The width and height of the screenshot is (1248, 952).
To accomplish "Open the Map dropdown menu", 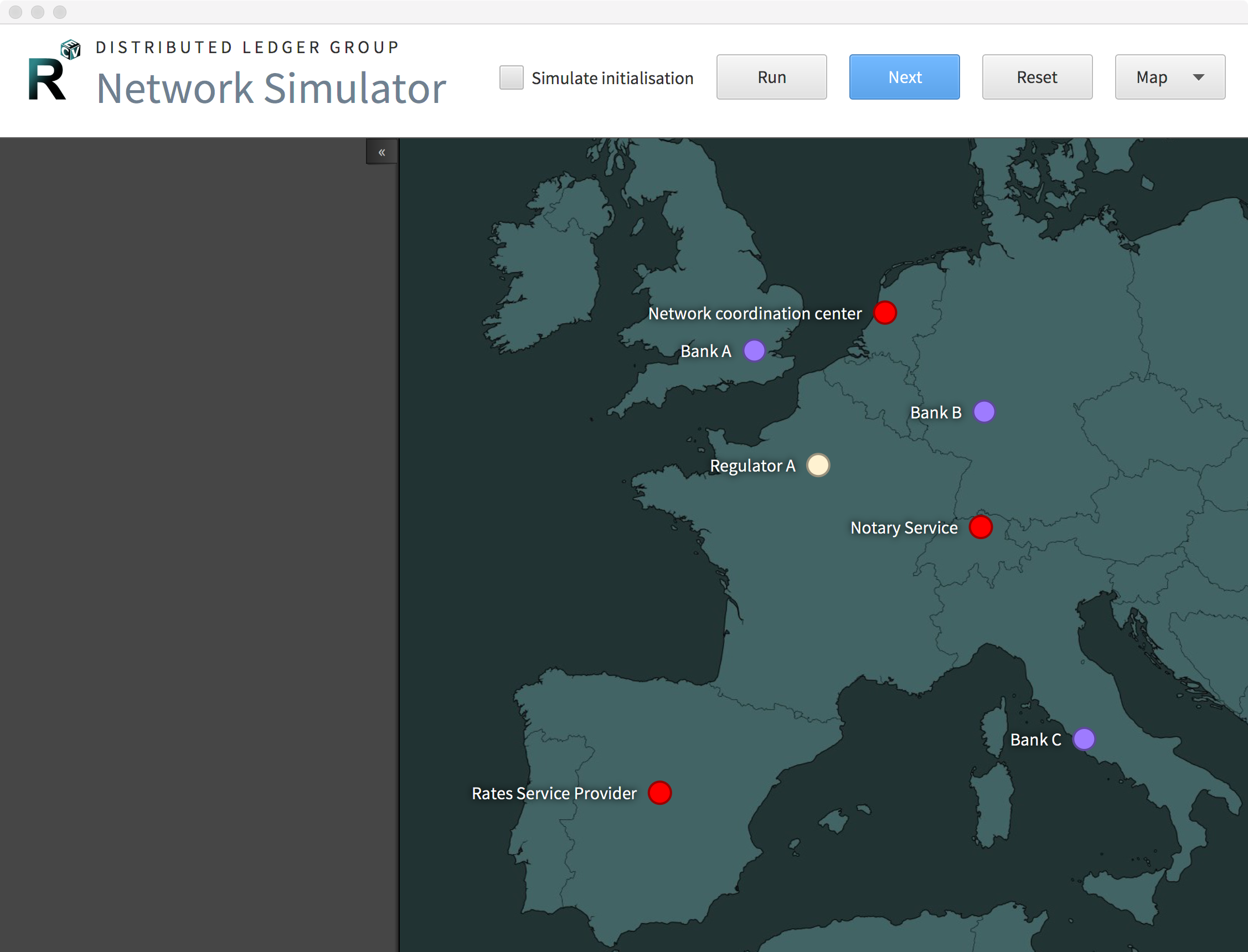I will point(1170,77).
